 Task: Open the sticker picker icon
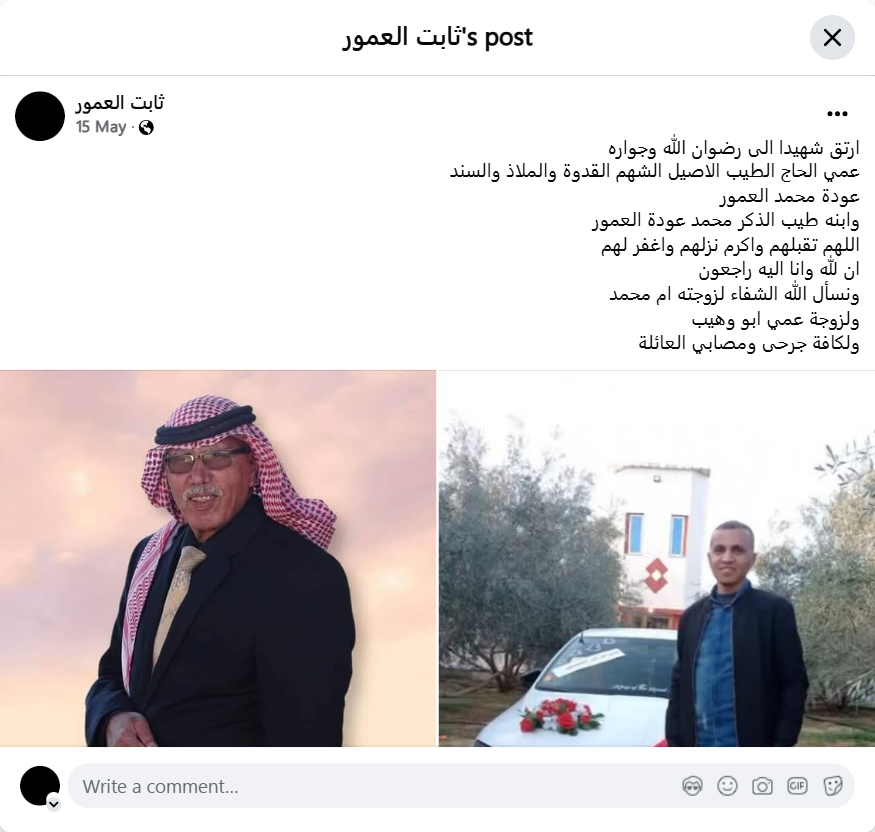click(x=832, y=786)
